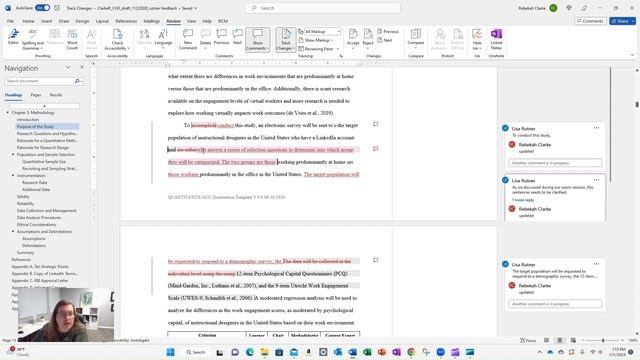Go to Previous comment in Comments group
This screenshot has height=360, width=640.
pos(221,37)
